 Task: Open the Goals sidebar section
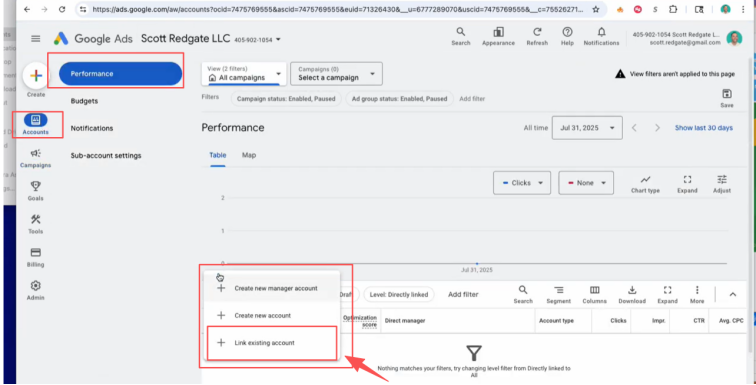click(x=36, y=191)
